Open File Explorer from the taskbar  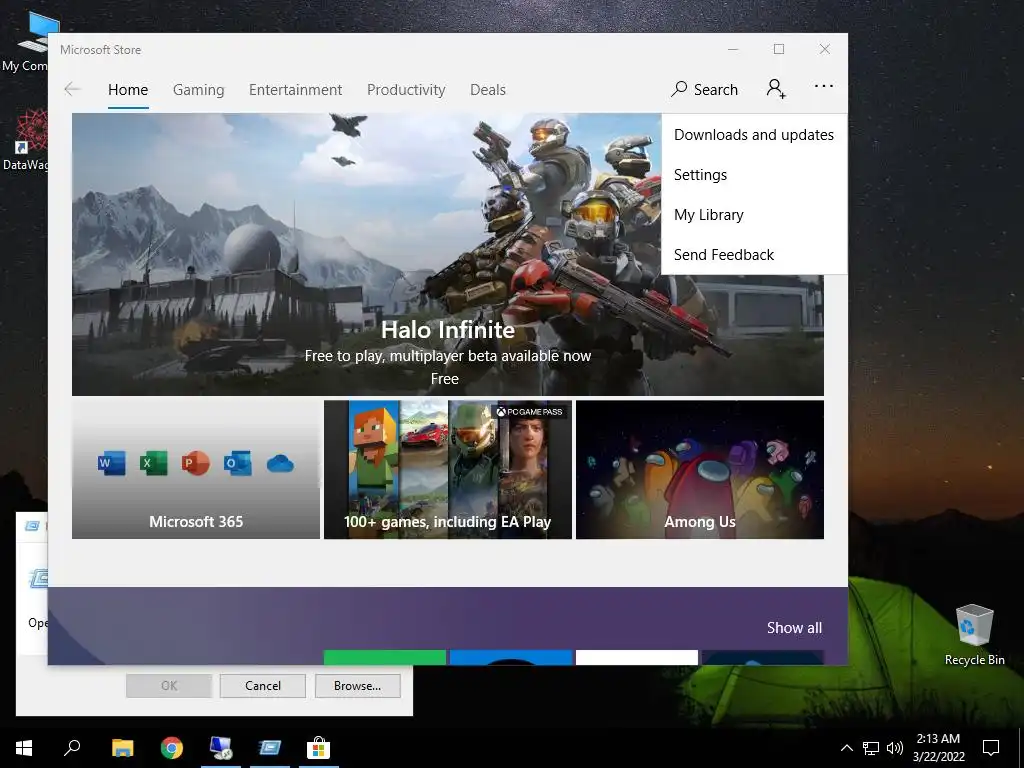pos(122,748)
